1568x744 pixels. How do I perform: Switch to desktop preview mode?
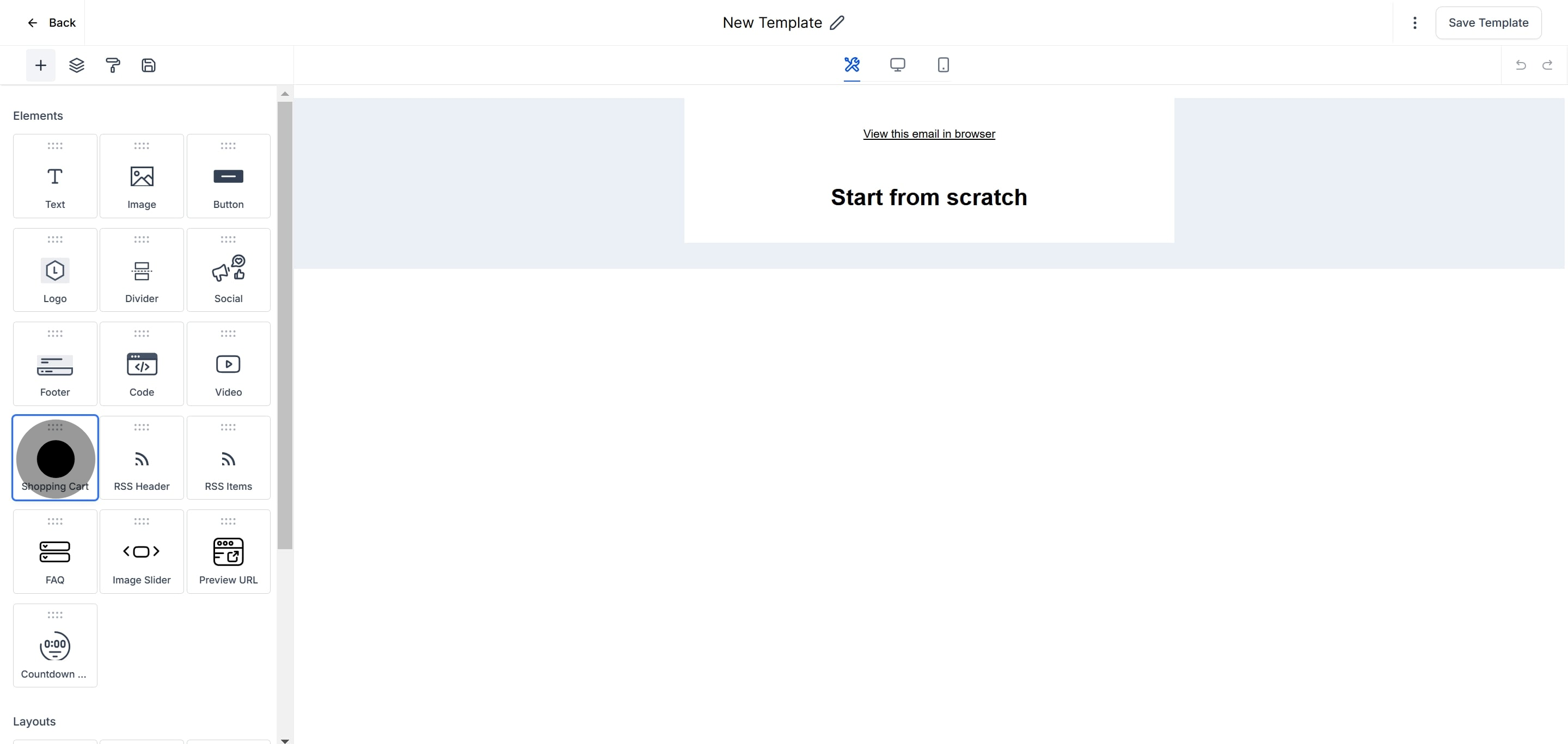click(897, 64)
